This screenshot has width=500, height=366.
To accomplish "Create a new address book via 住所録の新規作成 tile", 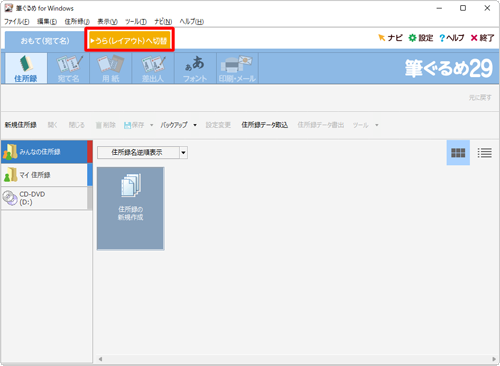I will 130,208.
